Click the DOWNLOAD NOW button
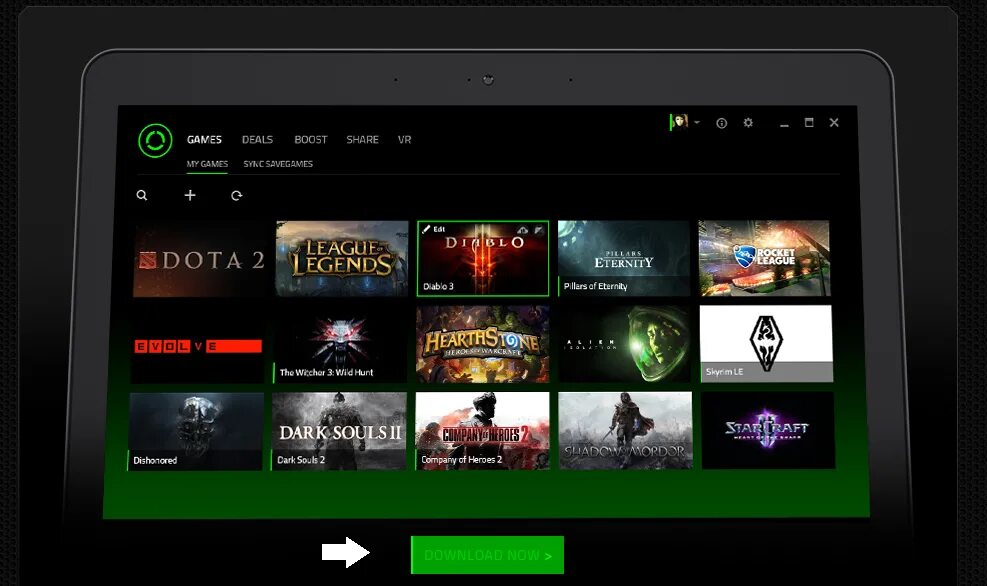This screenshot has height=586, width=987. [487, 555]
